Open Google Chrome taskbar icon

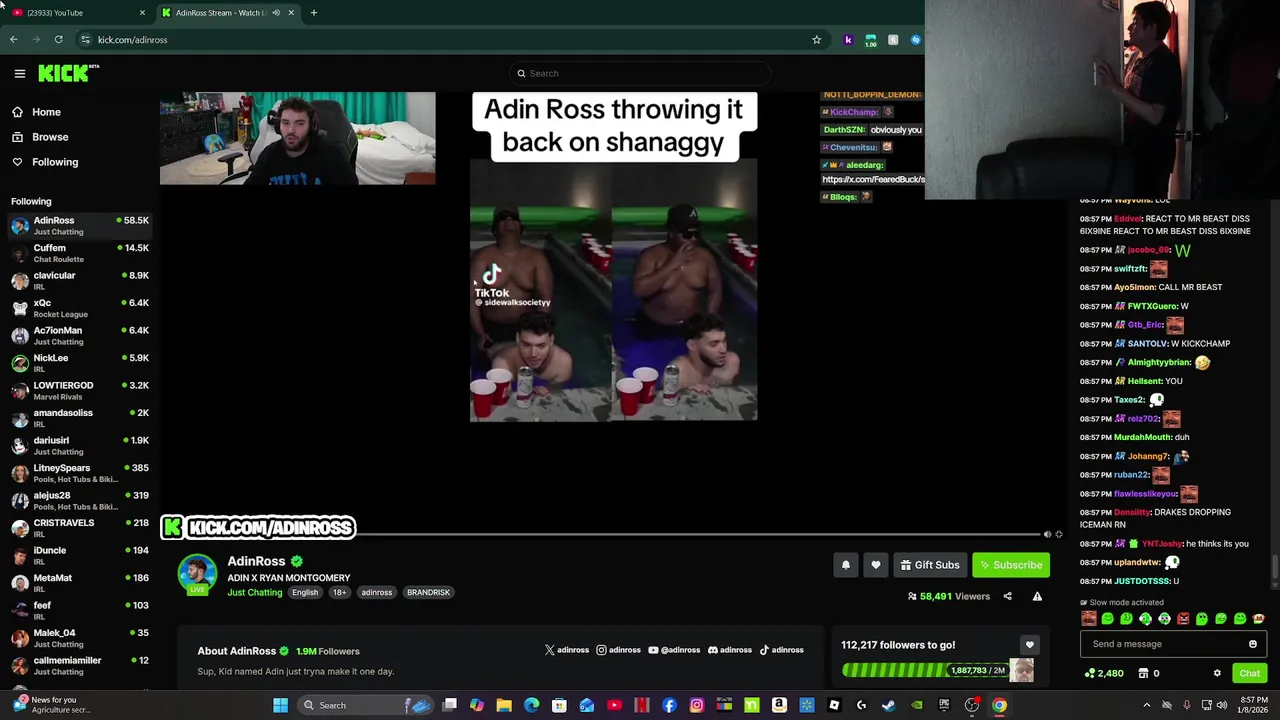click(x=999, y=705)
